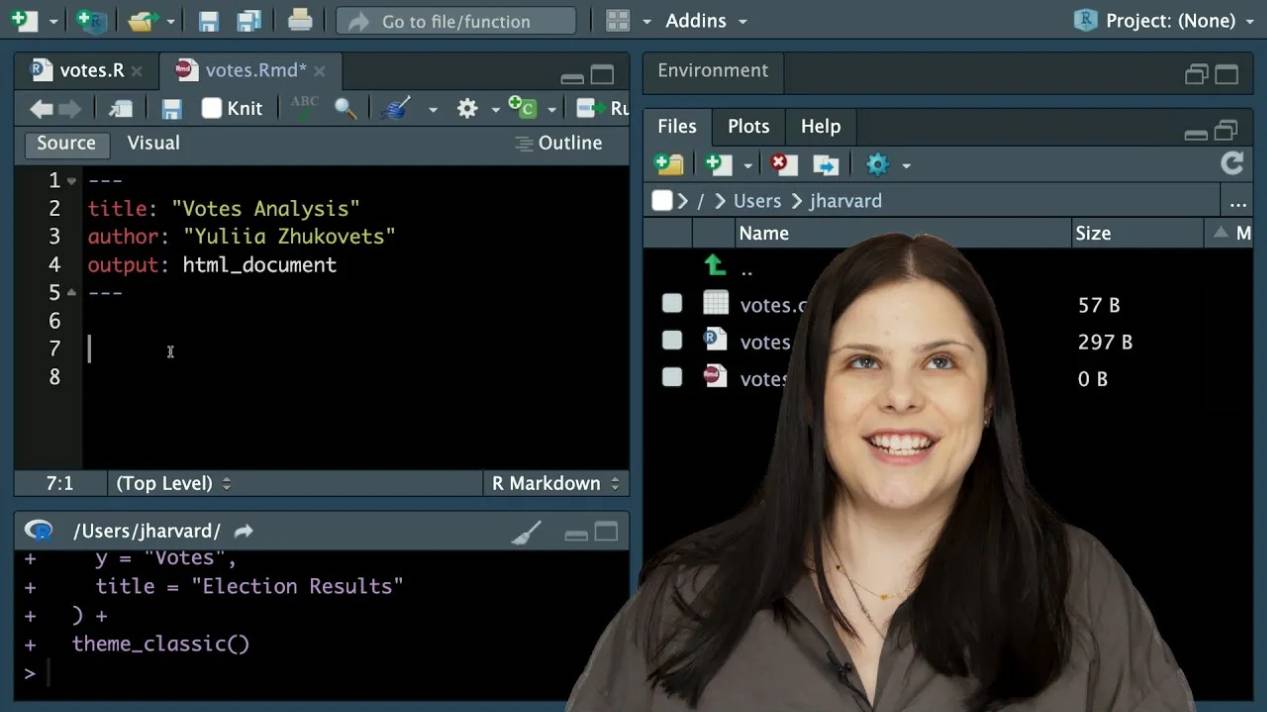The height and width of the screenshot is (712, 1267).
Task: Change the R Markdown file type selector
Action: (x=556, y=483)
